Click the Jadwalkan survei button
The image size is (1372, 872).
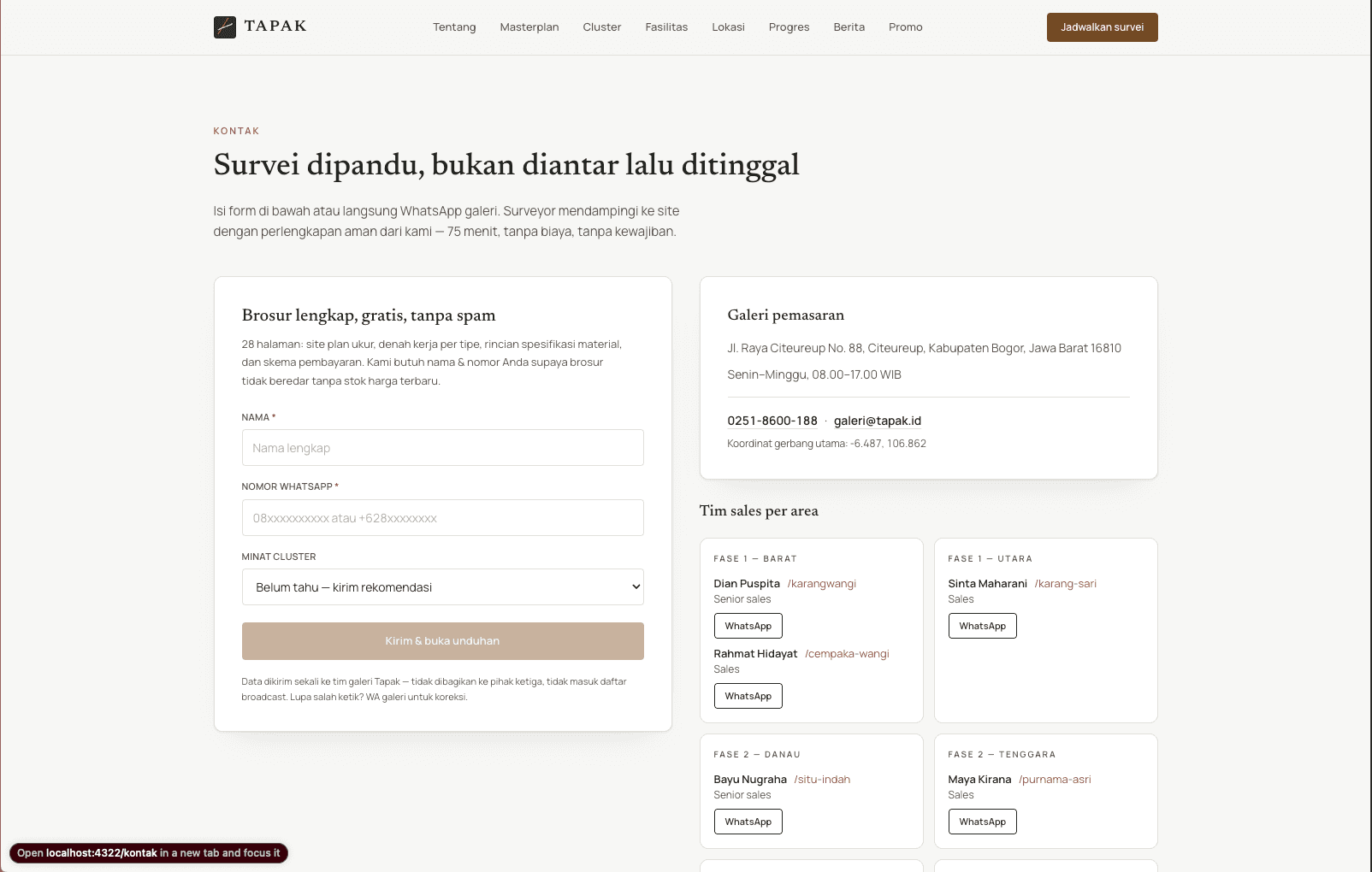pyautogui.click(x=1103, y=27)
